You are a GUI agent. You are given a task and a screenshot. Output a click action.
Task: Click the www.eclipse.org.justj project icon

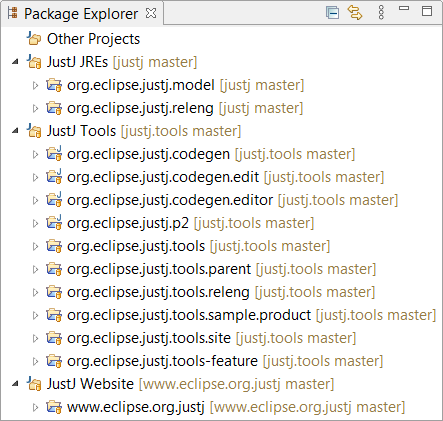[x=54, y=407]
